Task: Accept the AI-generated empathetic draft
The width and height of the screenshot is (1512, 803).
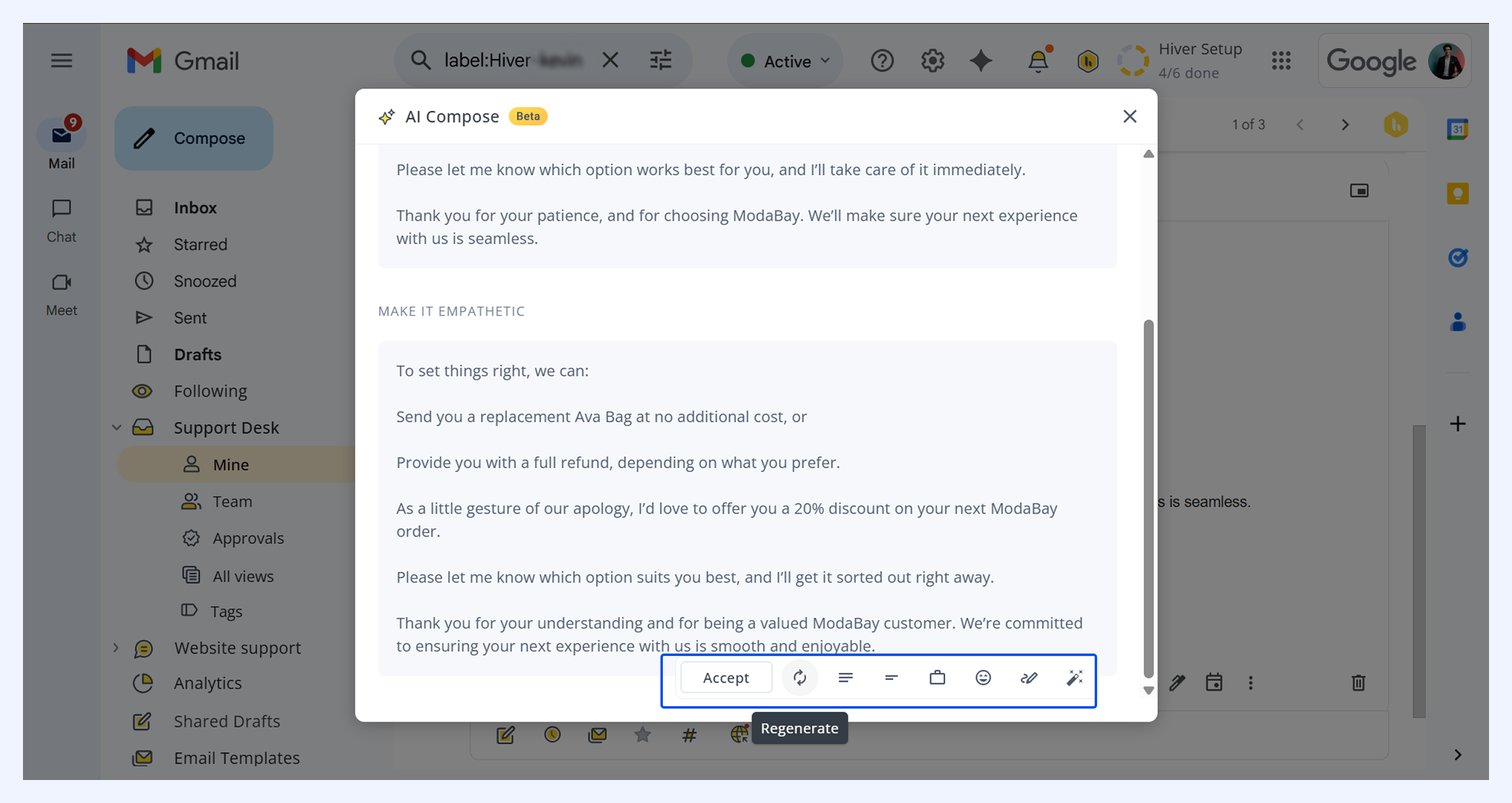Action: [726, 678]
